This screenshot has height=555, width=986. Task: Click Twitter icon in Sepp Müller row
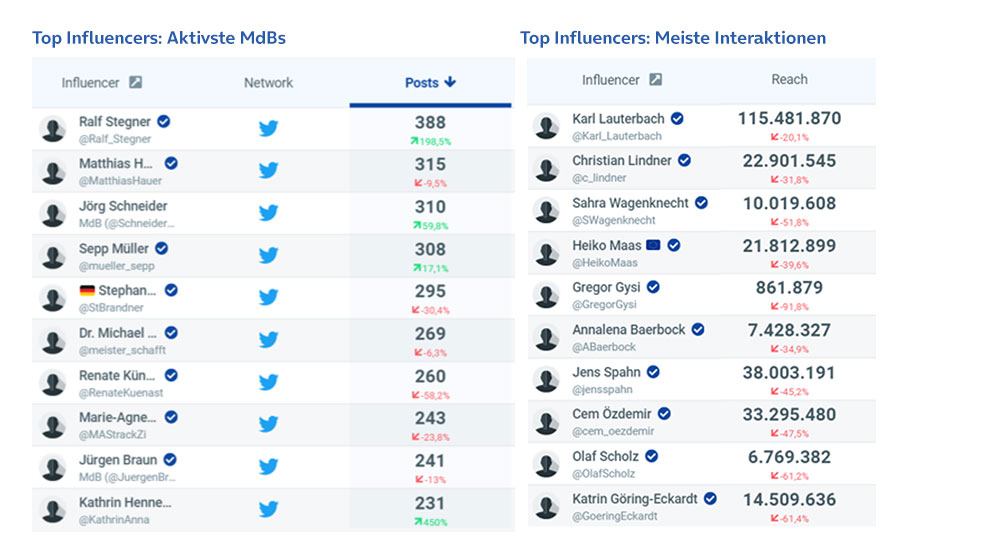(268, 255)
